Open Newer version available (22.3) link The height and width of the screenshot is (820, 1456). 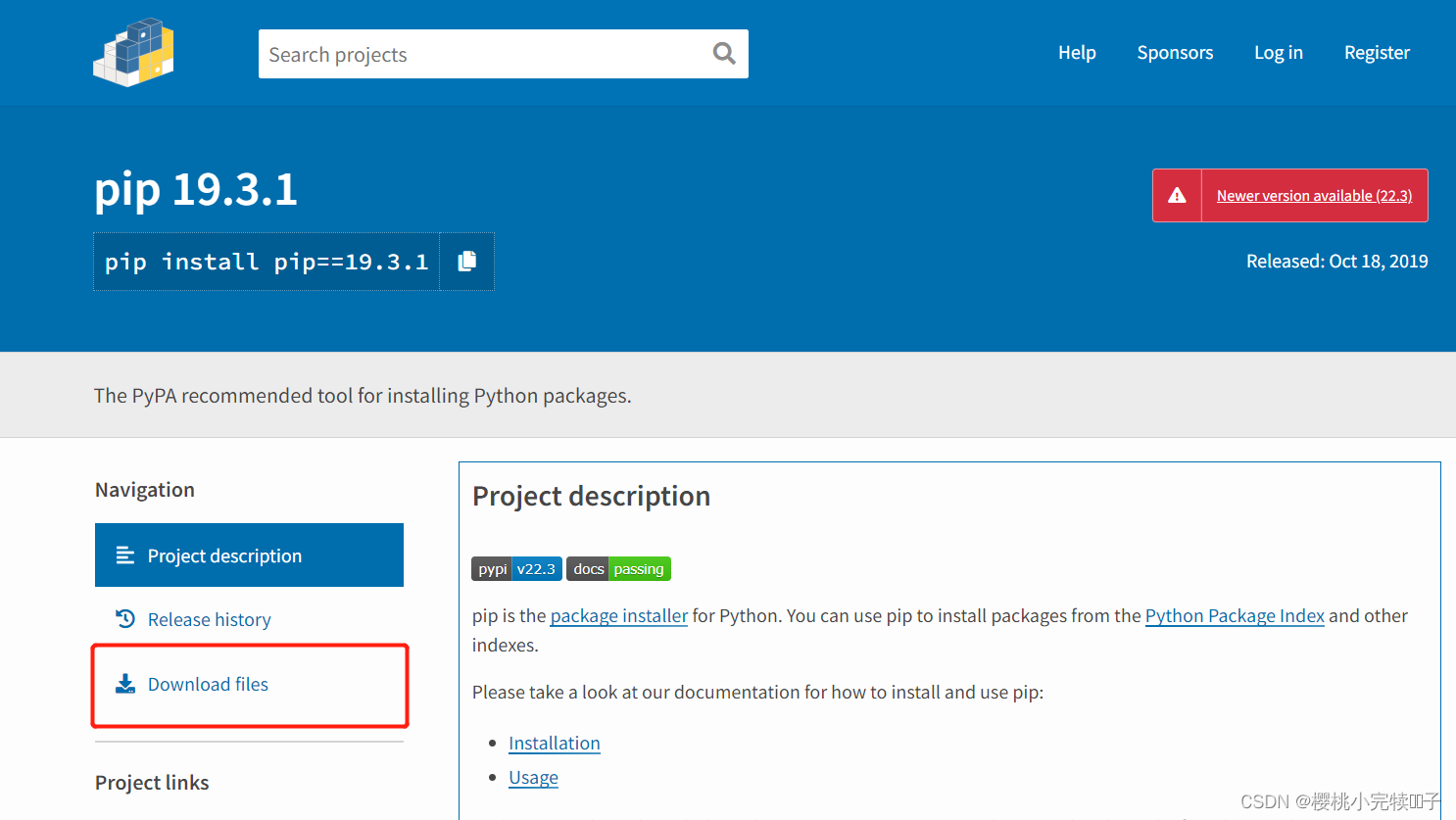(1314, 196)
